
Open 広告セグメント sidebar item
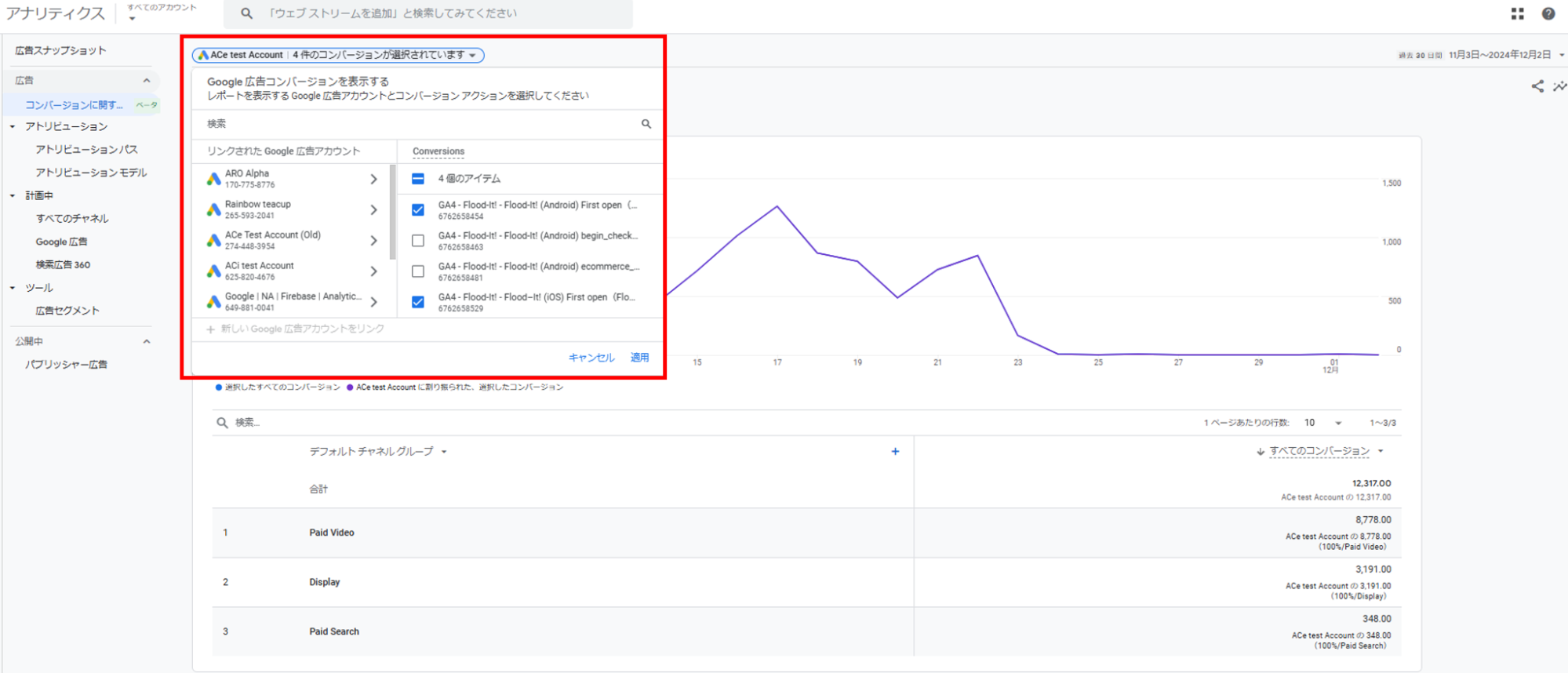click(x=67, y=311)
